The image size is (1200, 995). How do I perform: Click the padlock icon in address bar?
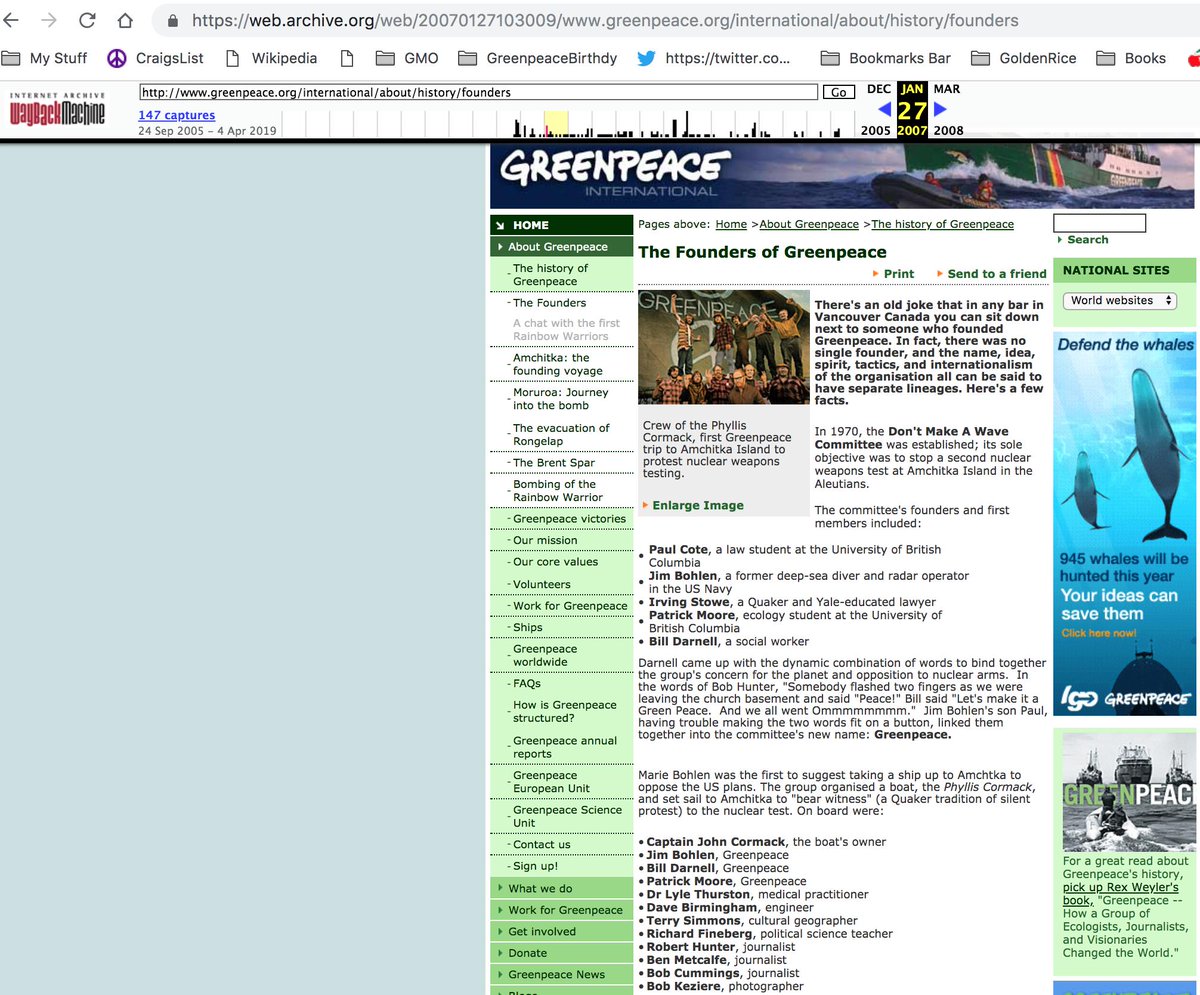(173, 20)
